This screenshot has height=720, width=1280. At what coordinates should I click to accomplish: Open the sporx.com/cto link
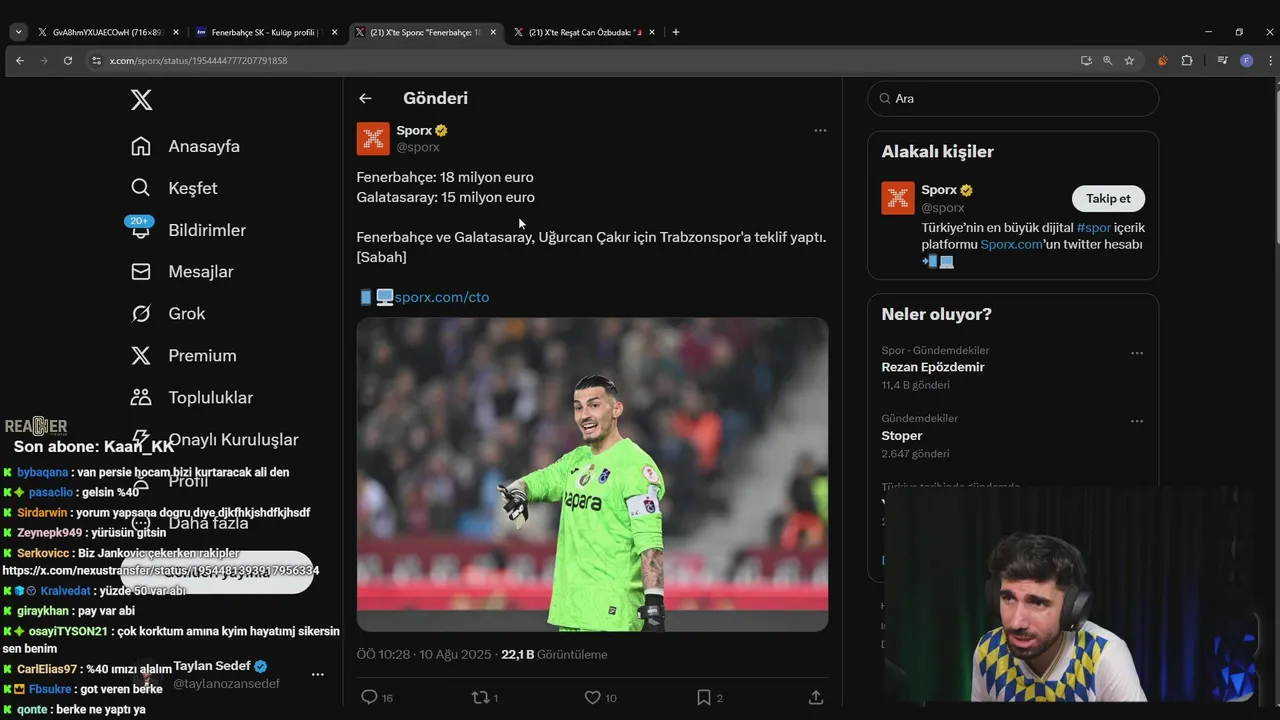pos(441,297)
